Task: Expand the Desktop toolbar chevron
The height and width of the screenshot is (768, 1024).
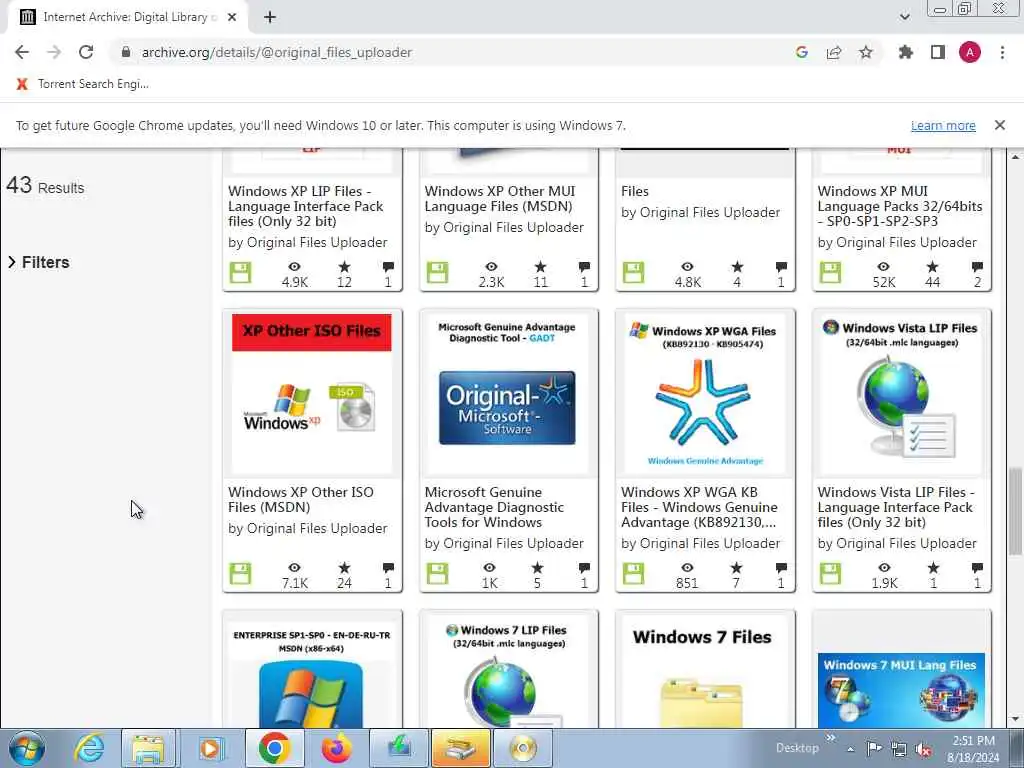Action: (831, 738)
